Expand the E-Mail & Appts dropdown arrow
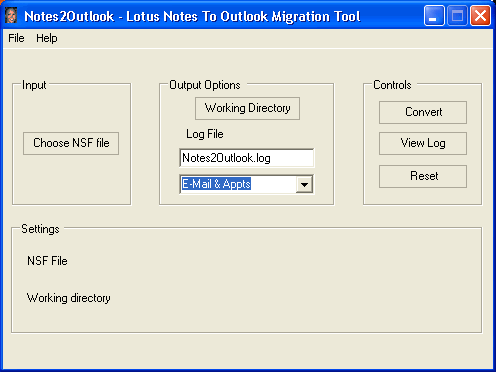Image resolution: width=496 pixels, height=372 pixels. tap(304, 184)
